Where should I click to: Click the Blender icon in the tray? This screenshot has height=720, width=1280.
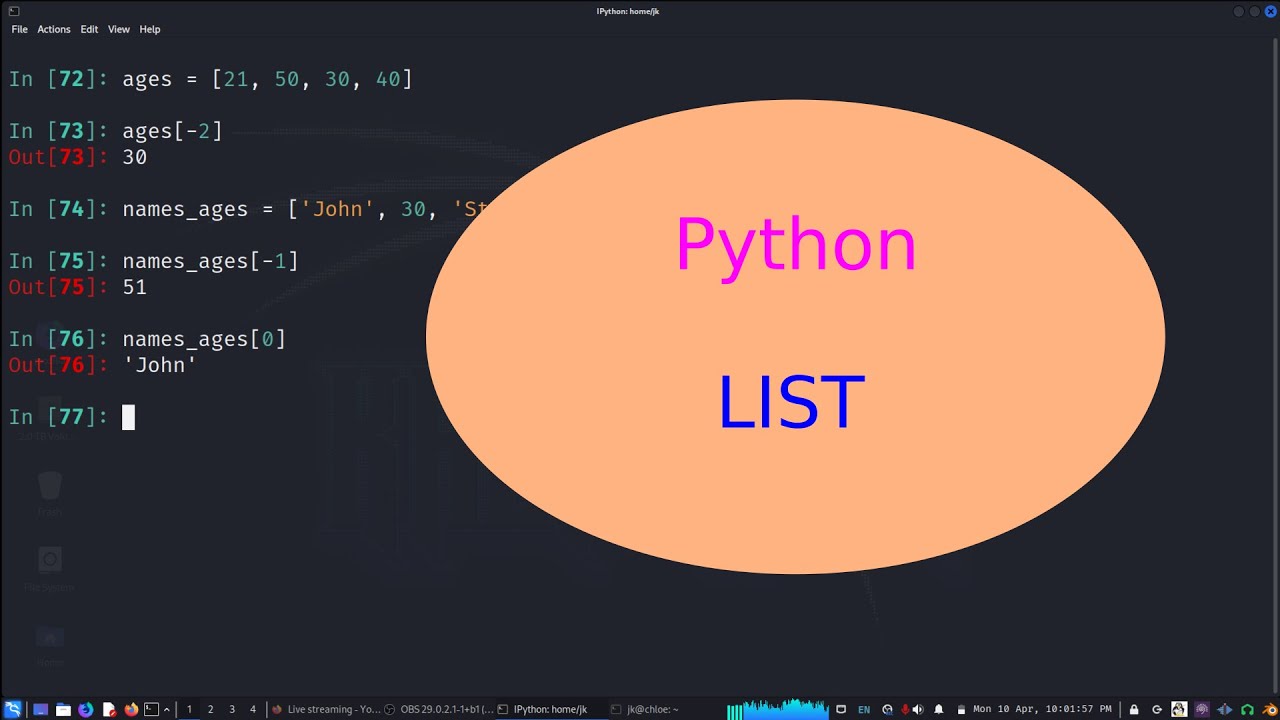click(1269, 709)
